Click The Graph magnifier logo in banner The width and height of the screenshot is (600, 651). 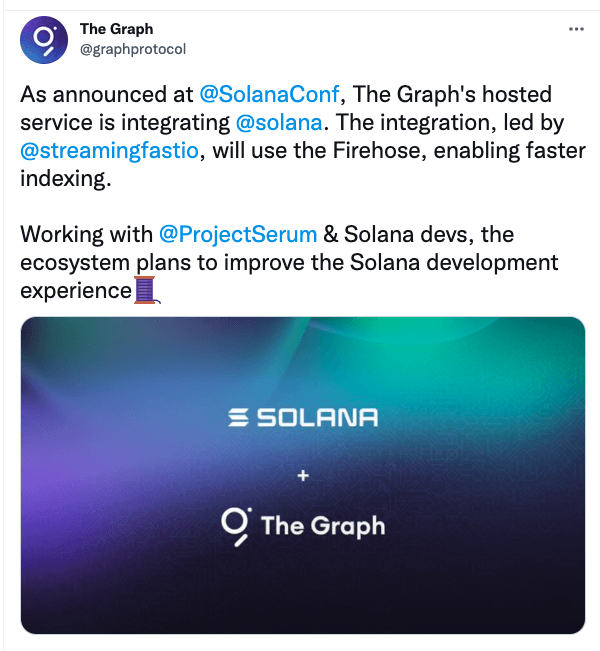(x=235, y=526)
